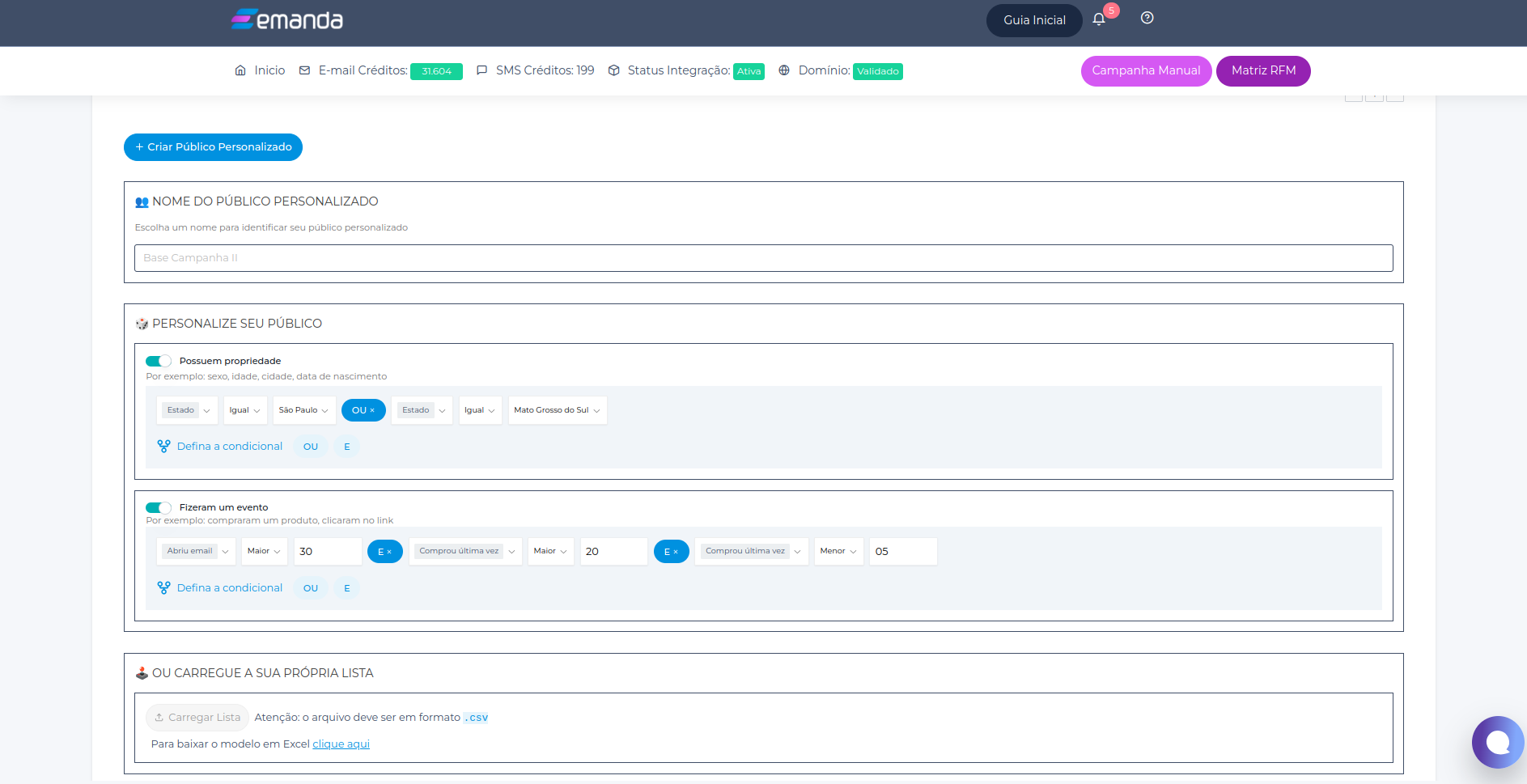Click the Ativa status badge
1527x784 pixels.
tap(749, 71)
